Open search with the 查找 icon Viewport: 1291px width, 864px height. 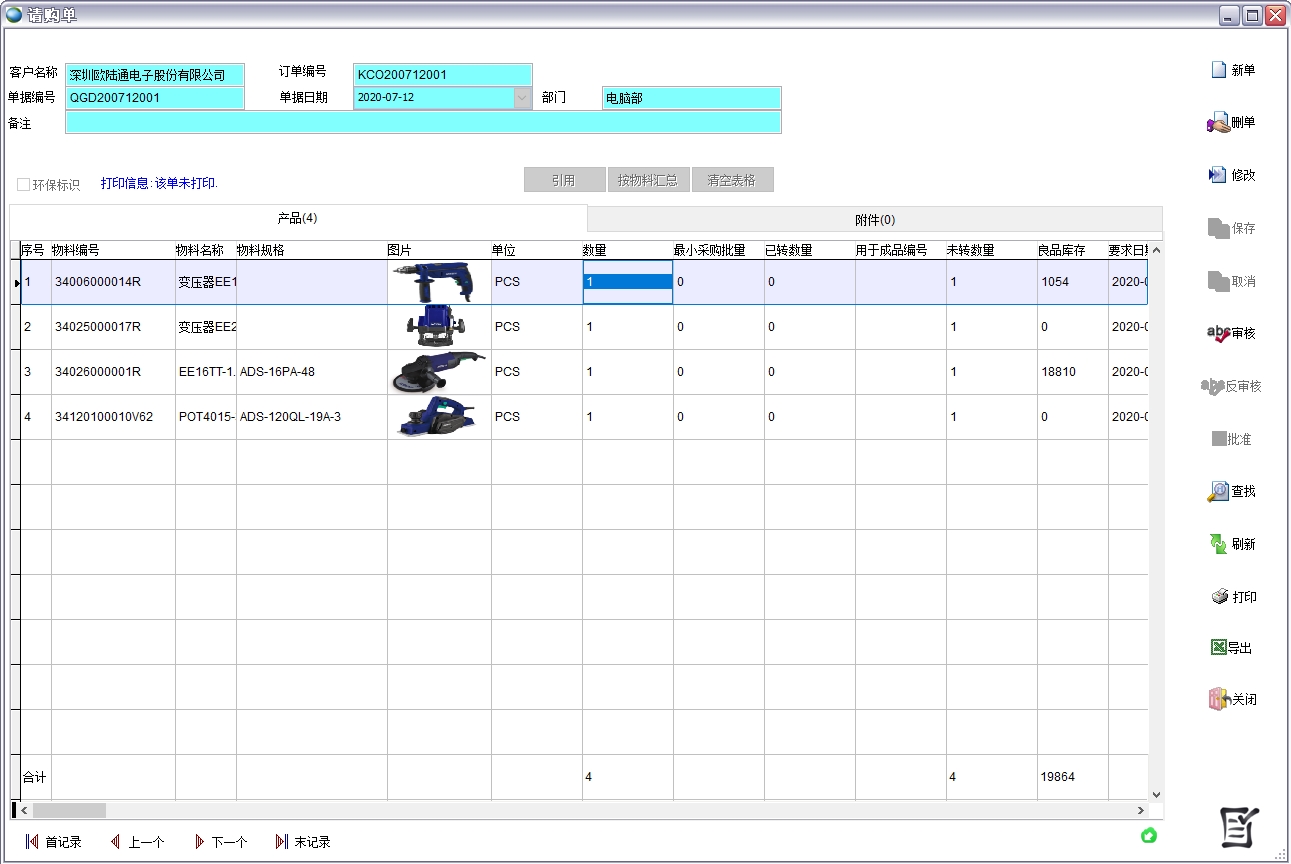coord(1218,492)
